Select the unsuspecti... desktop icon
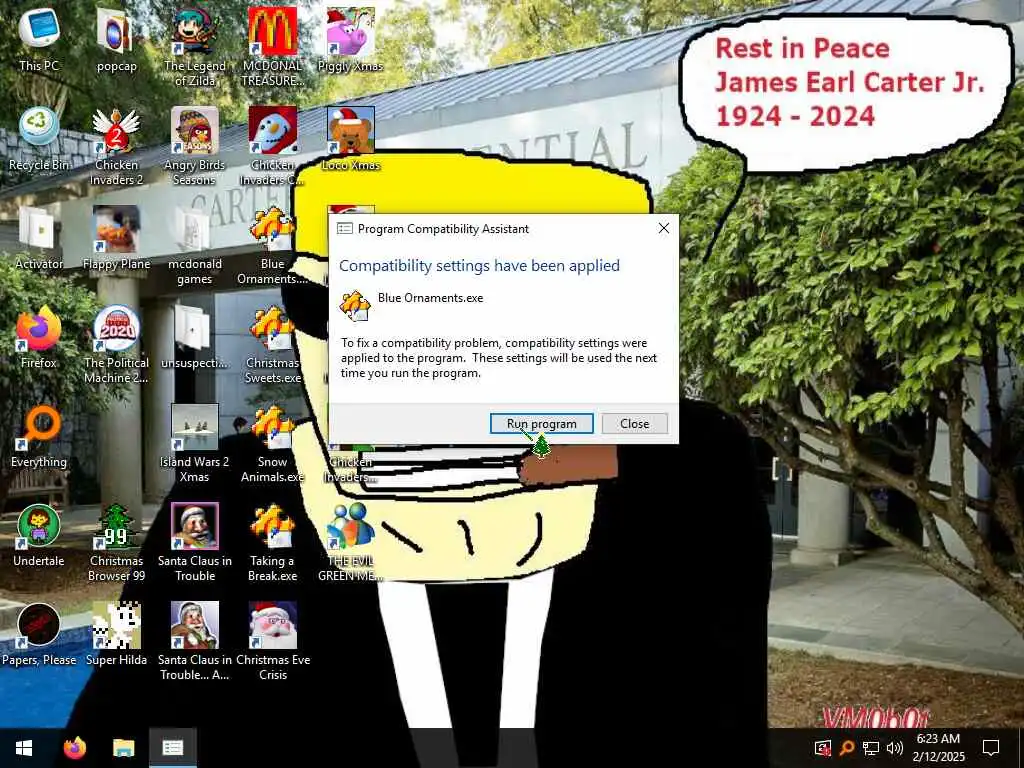Screen dimensions: 1024x768 coord(195,338)
